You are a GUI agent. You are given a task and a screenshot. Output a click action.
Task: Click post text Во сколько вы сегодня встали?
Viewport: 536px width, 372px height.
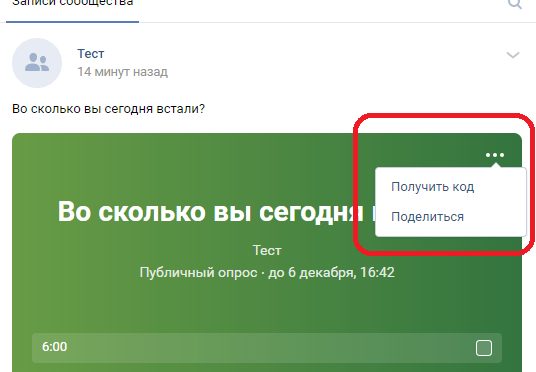tap(108, 109)
